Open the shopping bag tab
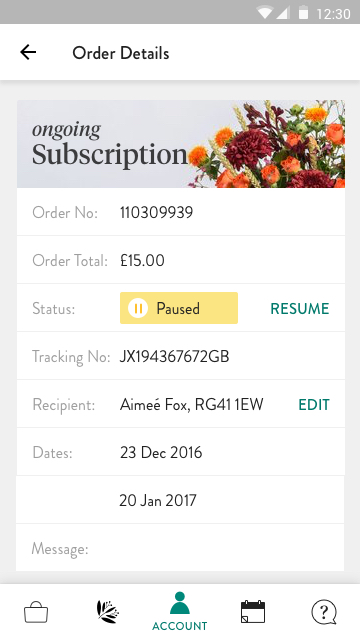Image resolution: width=360 pixels, height=640 pixels. (x=36, y=613)
